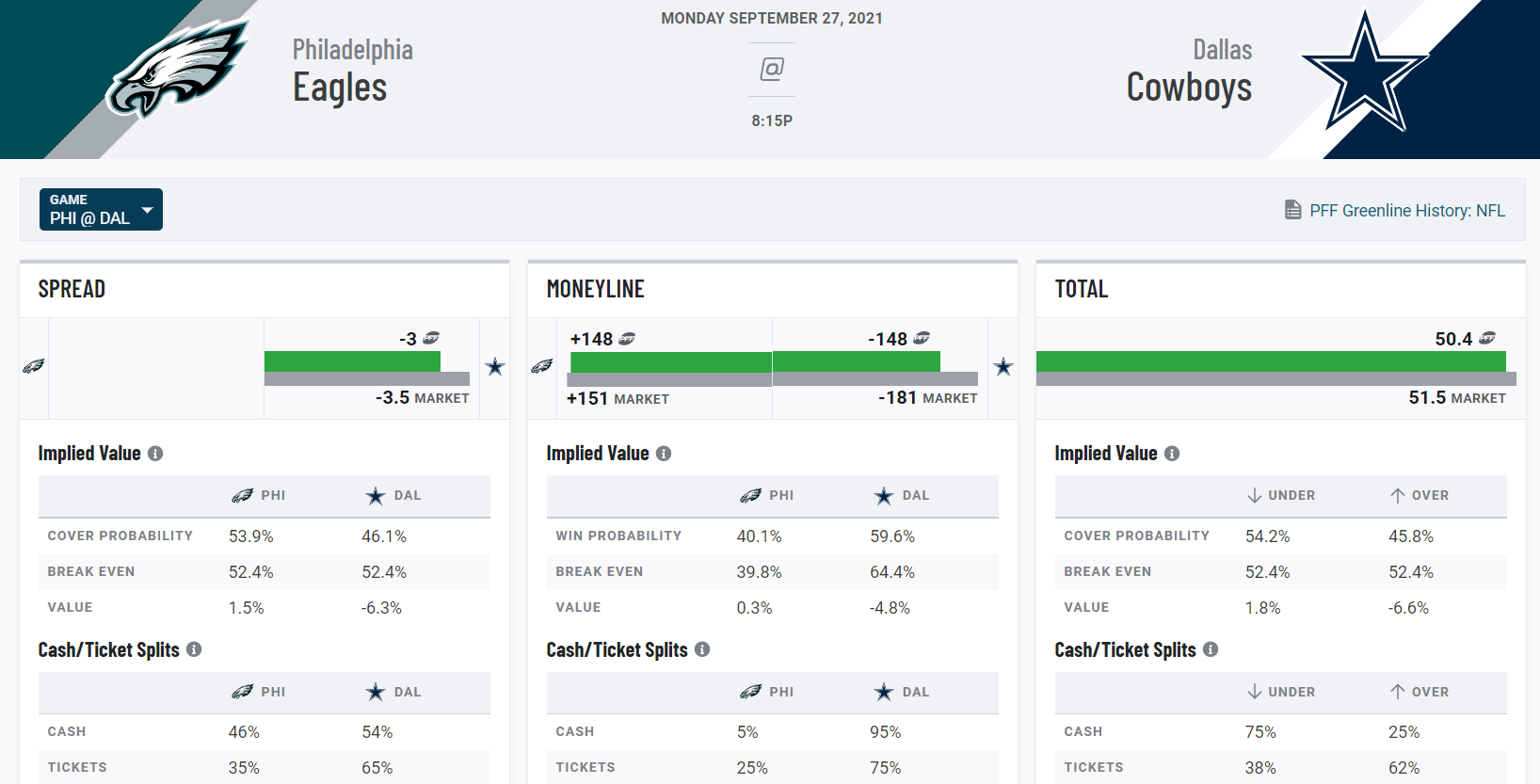Click Eagles icon left of Moneyline bar
Image resolution: width=1540 pixels, height=784 pixels.
[542, 366]
